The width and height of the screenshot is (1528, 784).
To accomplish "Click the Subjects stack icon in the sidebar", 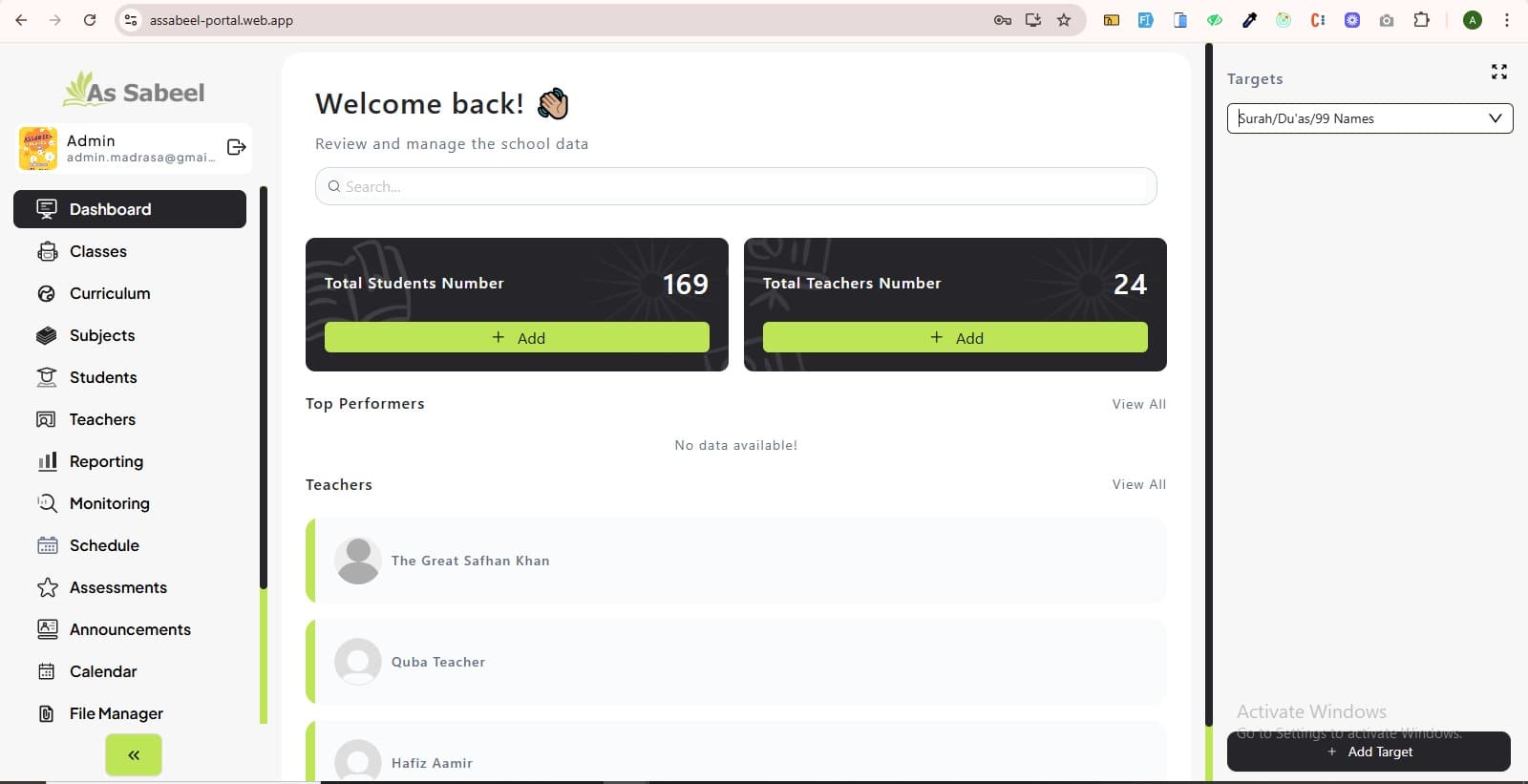I will pyautogui.click(x=47, y=335).
